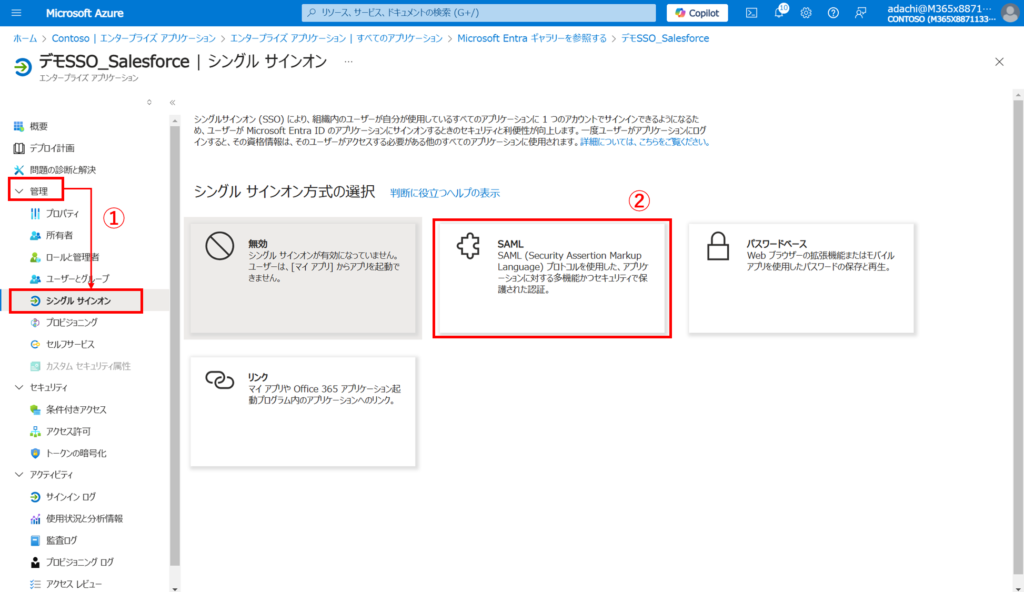
Task: Open the notifications bell
Action: (x=779, y=12)
